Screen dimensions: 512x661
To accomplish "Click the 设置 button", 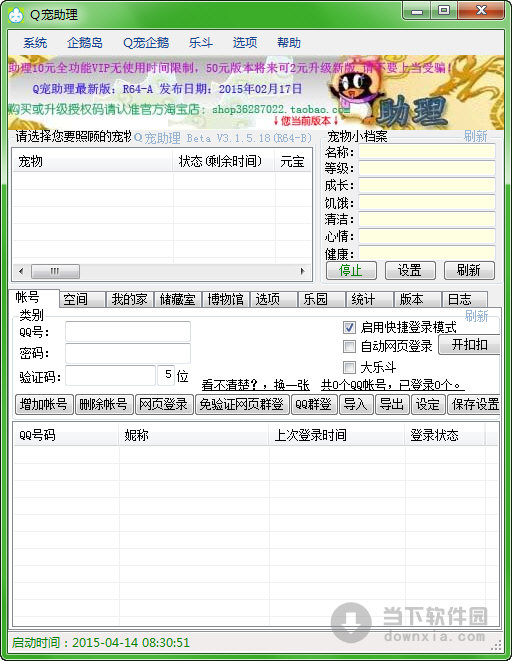I will (x=410, y=270).
